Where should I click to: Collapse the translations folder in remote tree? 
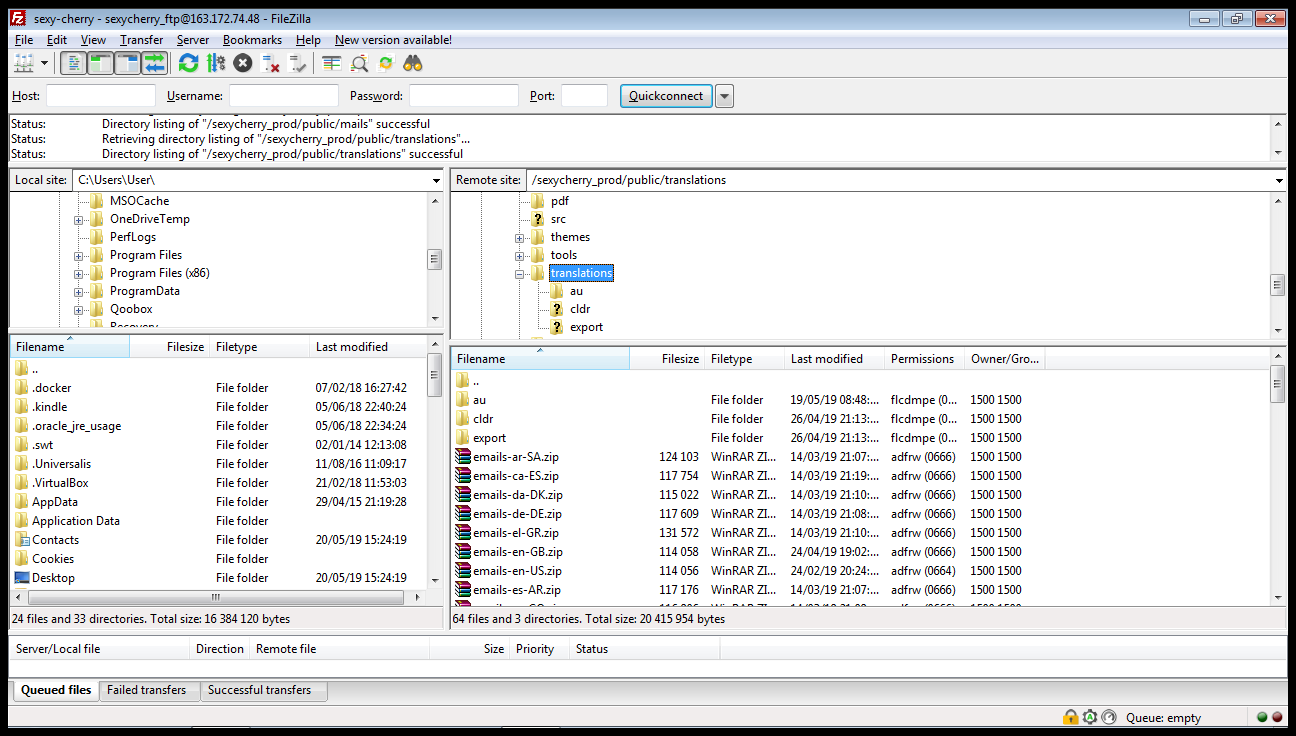click(x=520, y=274)
